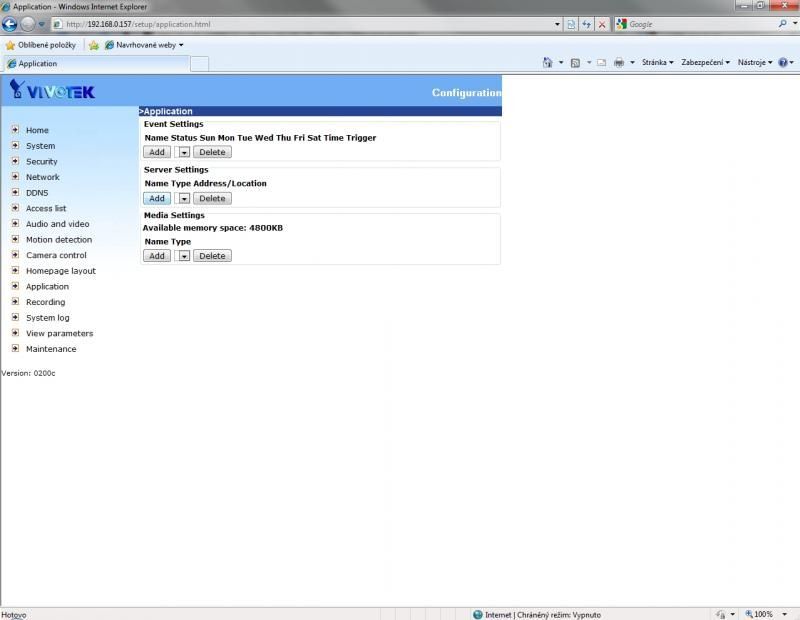The image size is (800, 620).
Task: Click Delete under Event Settings
Action: pyautogui.click(x=211, y=153)
